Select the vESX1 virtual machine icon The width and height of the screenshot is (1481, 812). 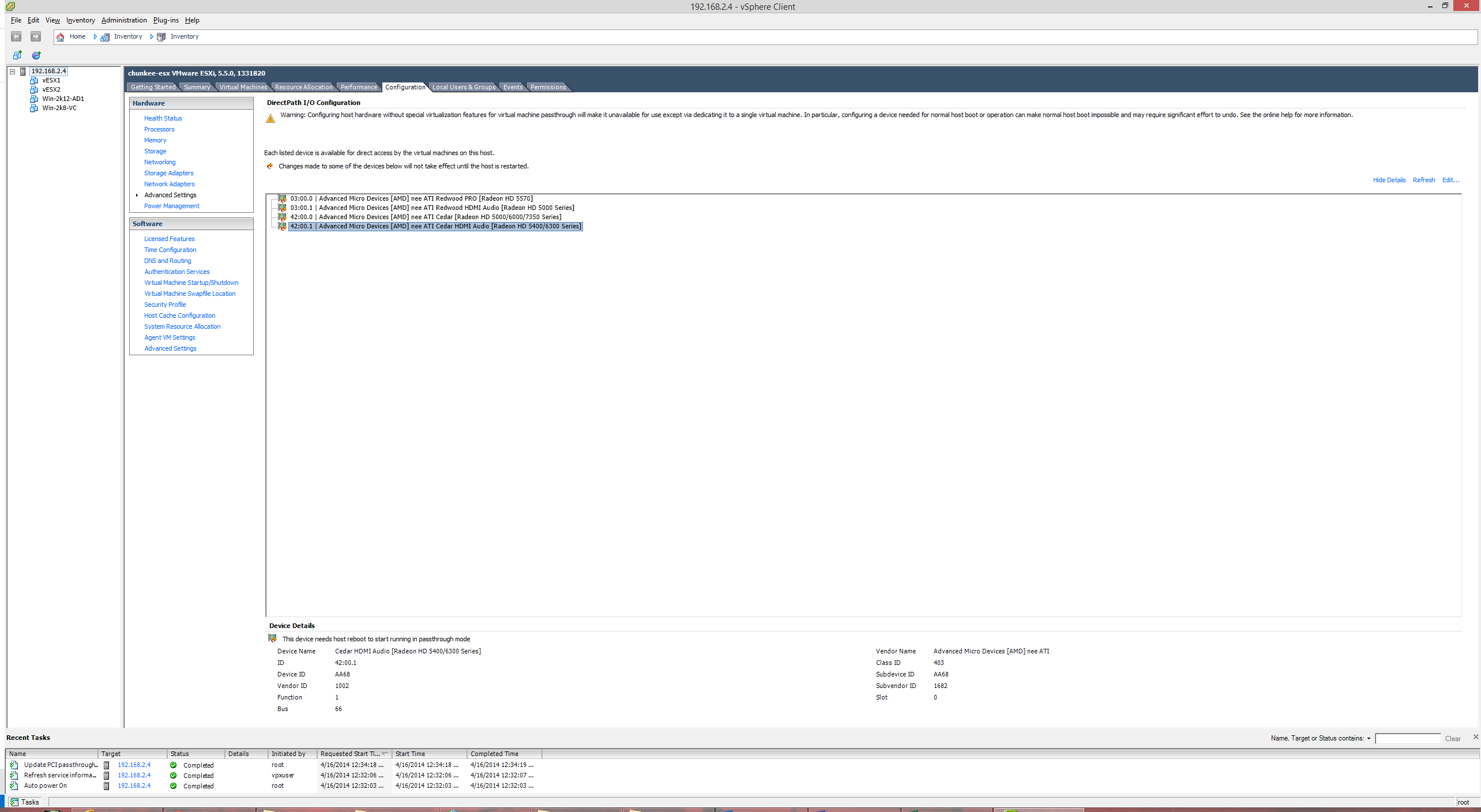point(34,81)
